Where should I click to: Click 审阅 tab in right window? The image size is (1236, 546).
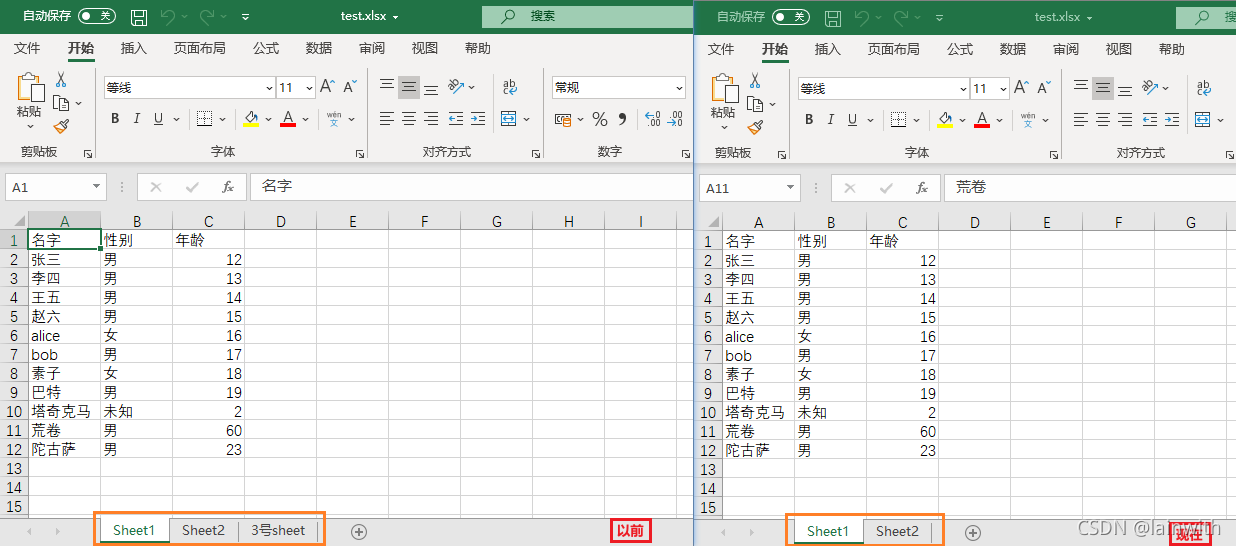1066,49
